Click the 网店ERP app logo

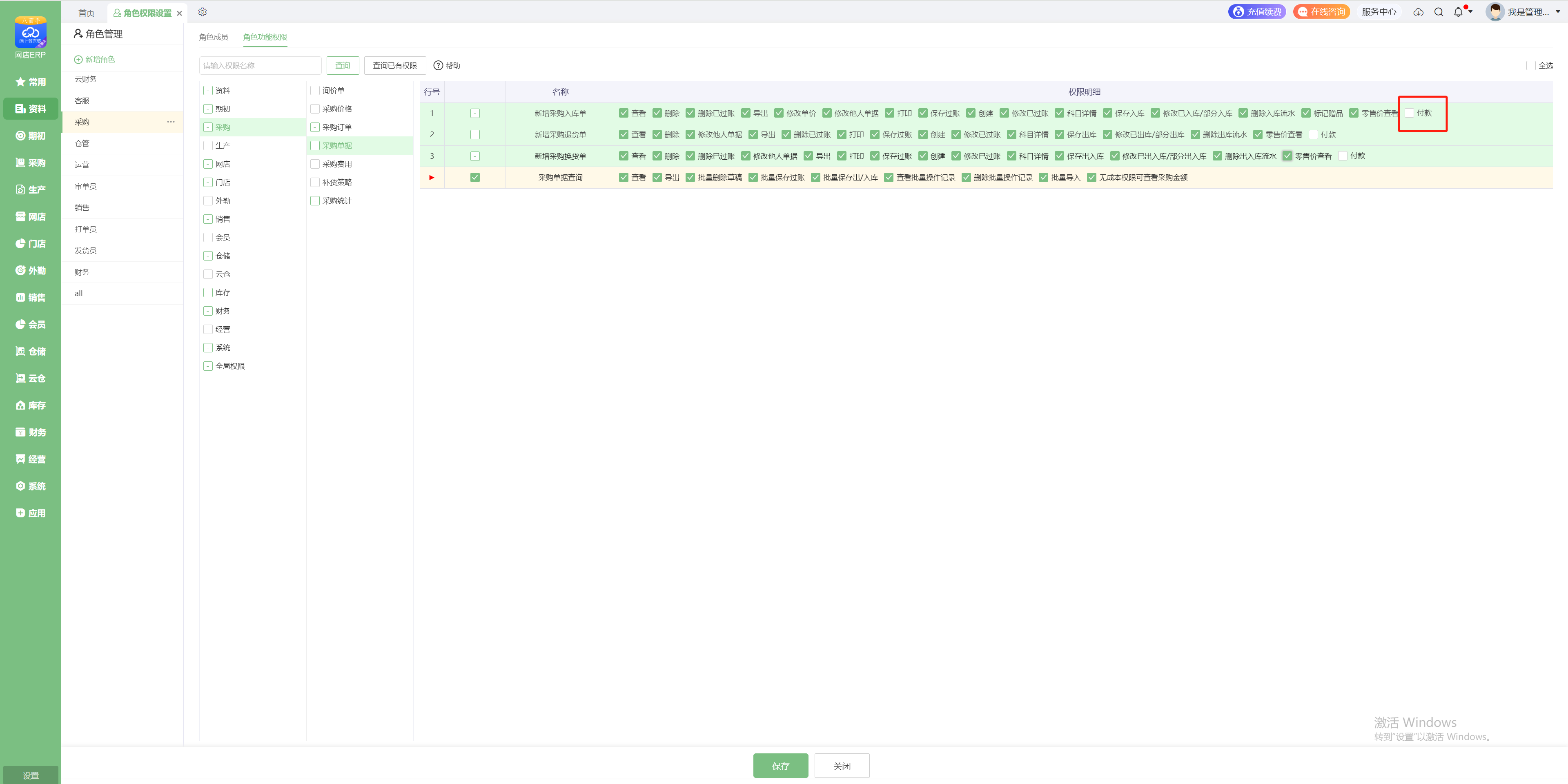(x=31, y=32)
